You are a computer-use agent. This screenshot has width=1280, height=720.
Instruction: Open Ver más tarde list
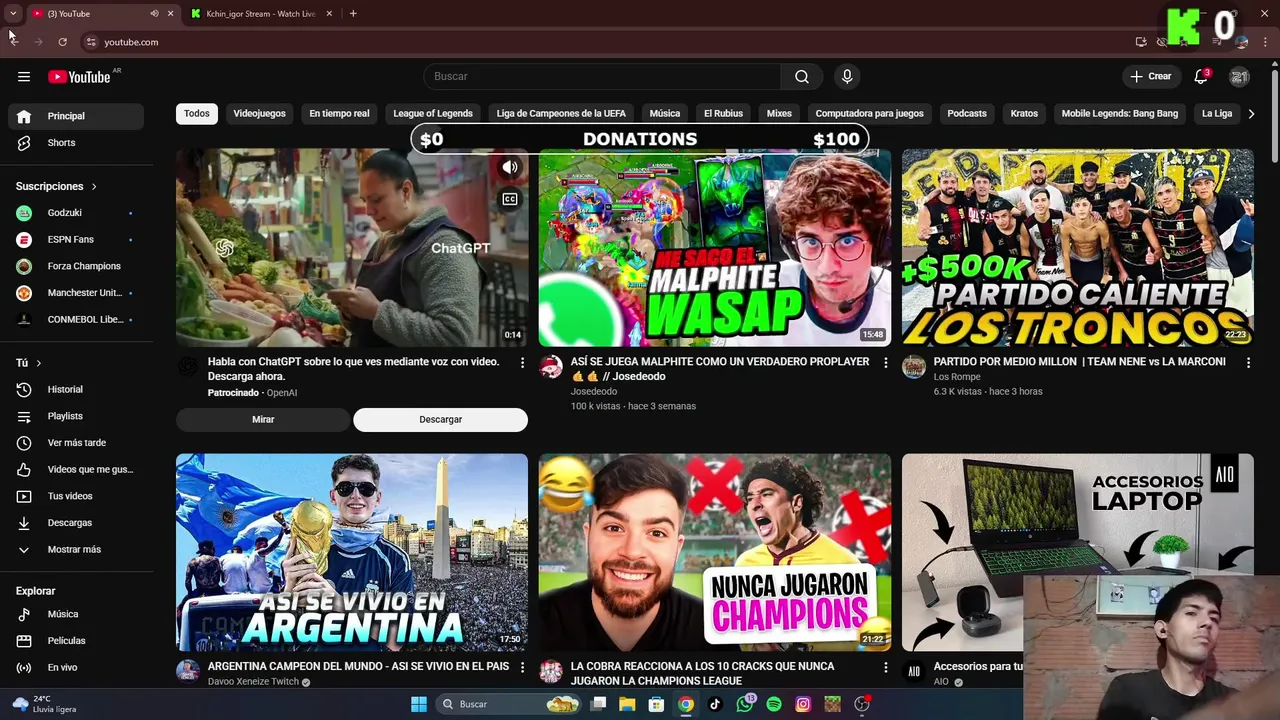point(76,443)
